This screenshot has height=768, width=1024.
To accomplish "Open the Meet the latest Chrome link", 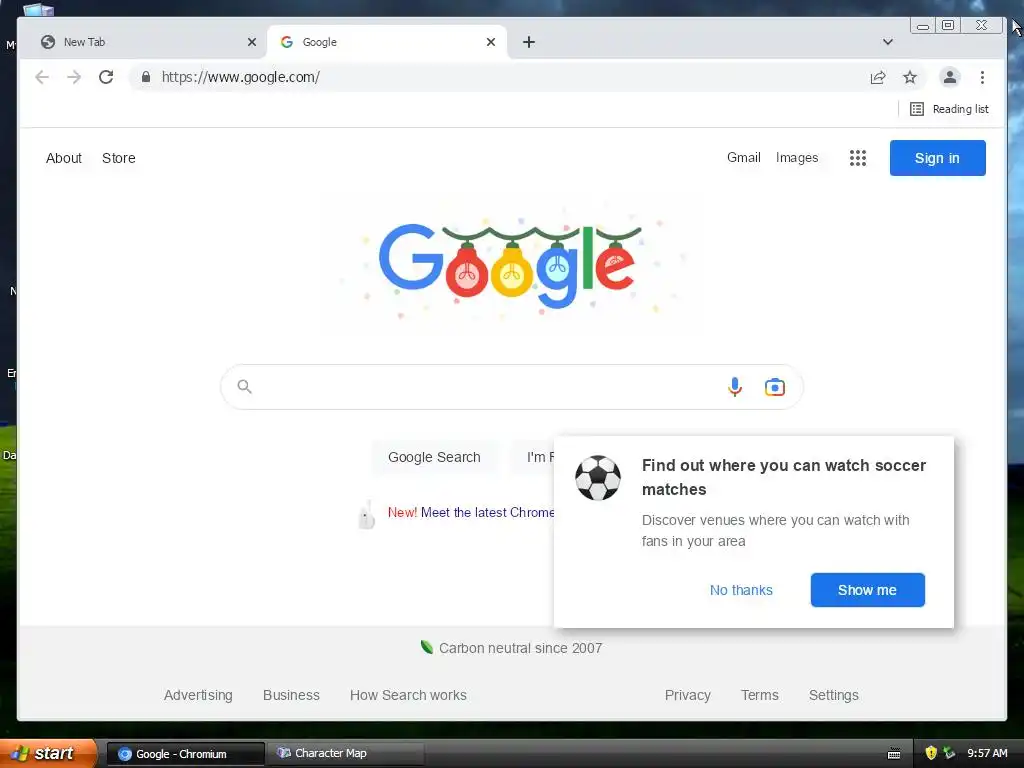I will (487, 512).
